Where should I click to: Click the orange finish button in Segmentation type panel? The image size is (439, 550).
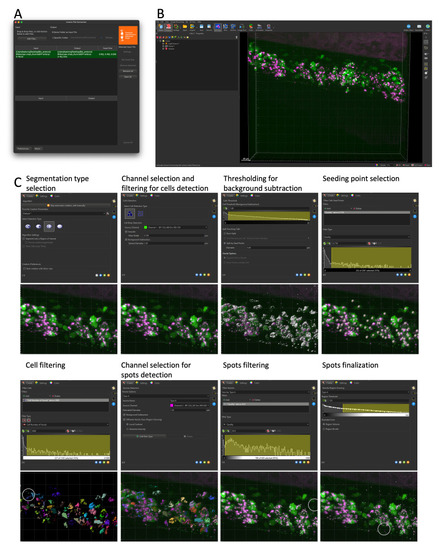click(108, 275)
